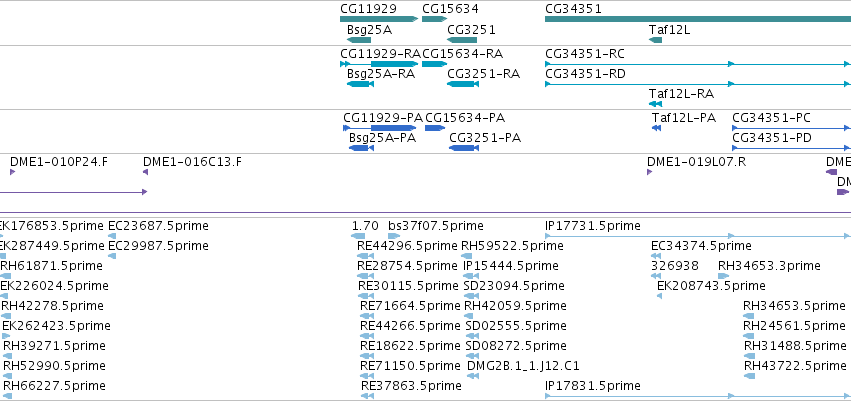Click the RH34653.3prime EST glyph

point(724,276)
